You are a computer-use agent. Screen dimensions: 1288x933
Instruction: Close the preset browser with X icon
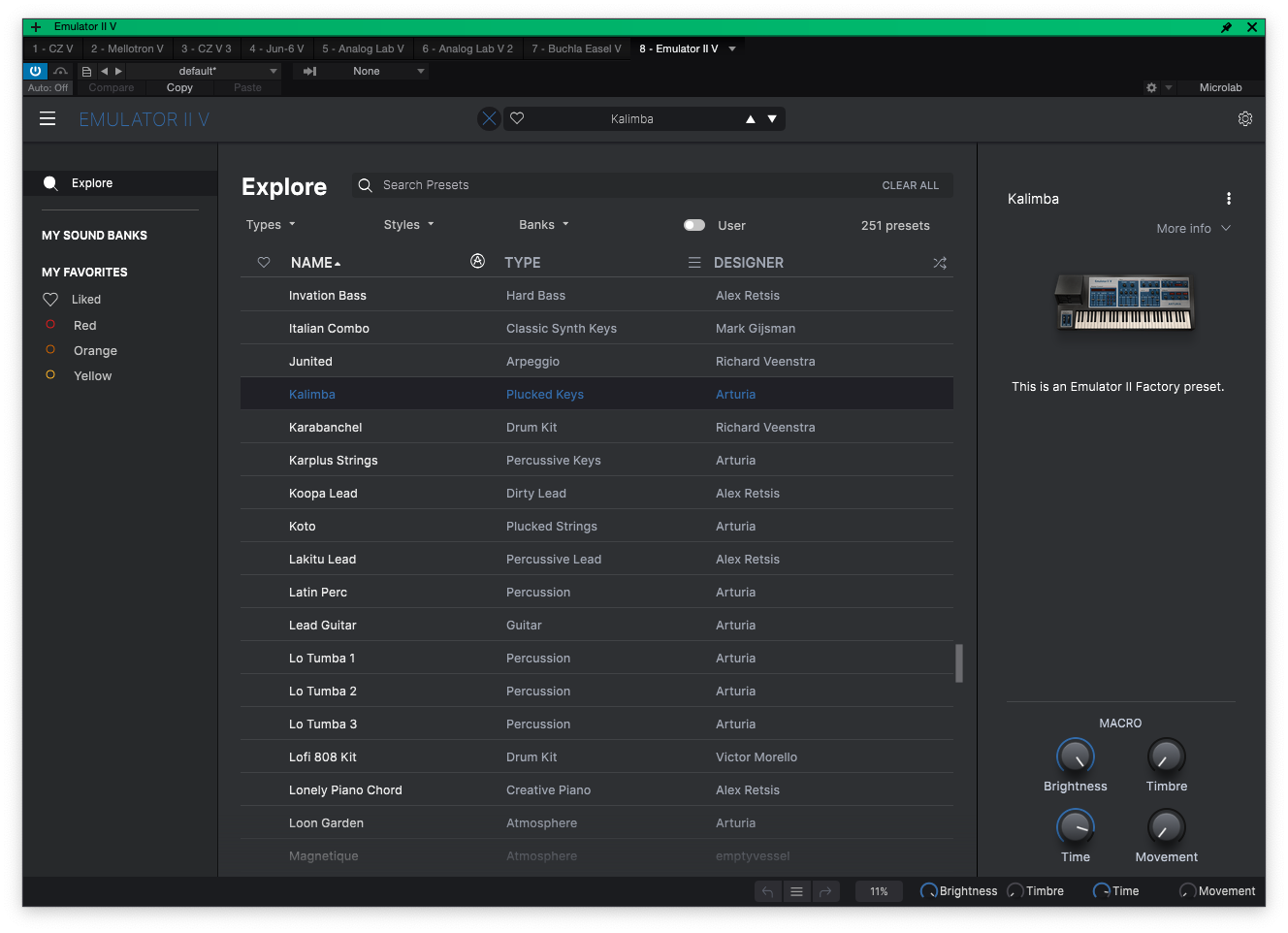coord(489,118)
